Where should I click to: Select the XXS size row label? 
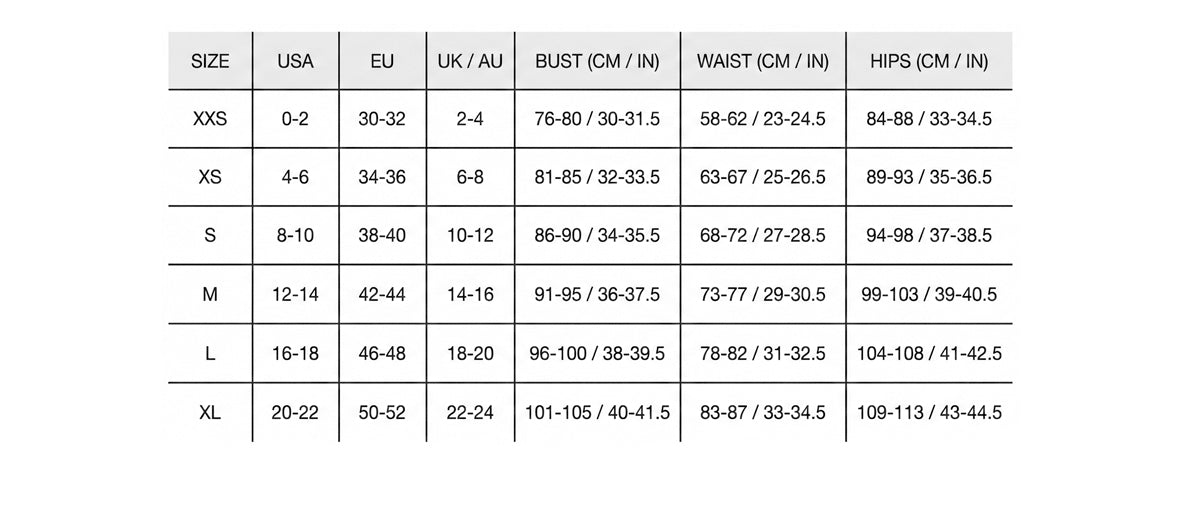click(x=210, y=119)
